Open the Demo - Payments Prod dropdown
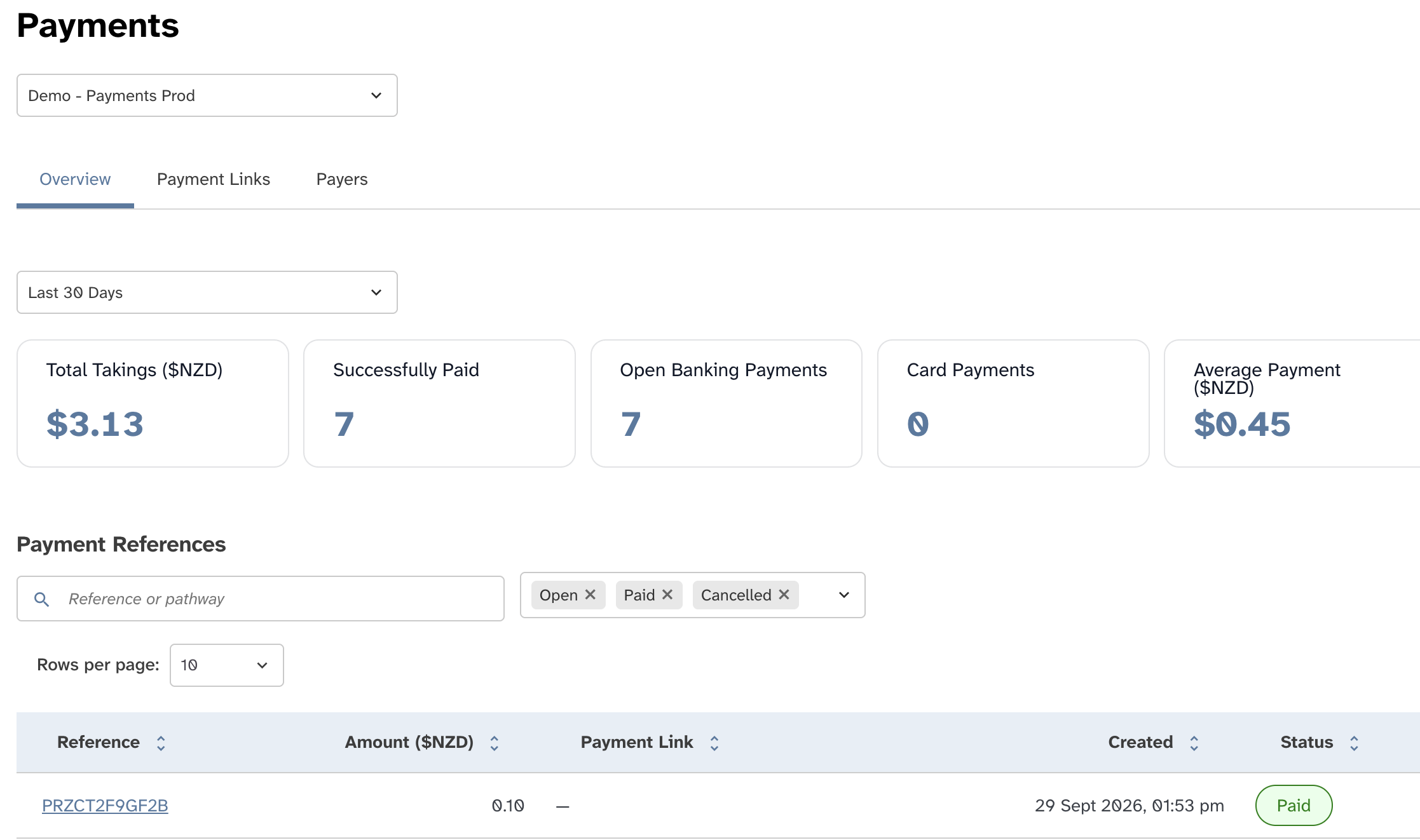Screen dimensions: 1420x840 click(207, 95)
